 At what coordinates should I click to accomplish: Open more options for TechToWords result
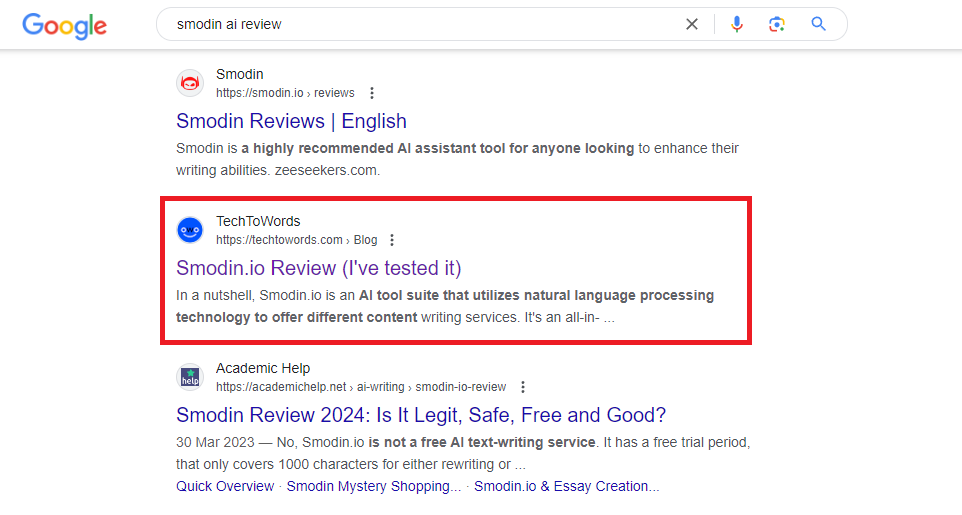tap(392, 240)
